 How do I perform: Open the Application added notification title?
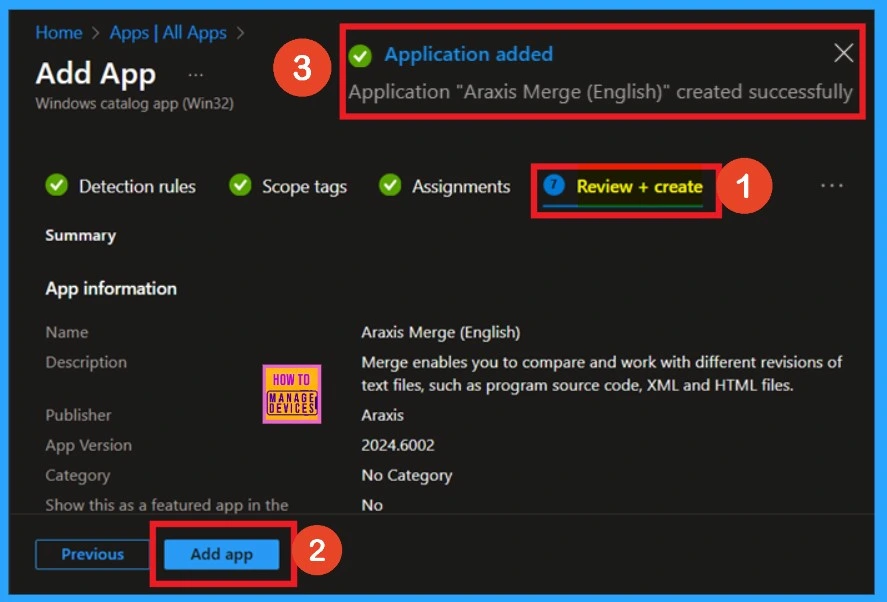pyautogui.click(x=468, y=54)
